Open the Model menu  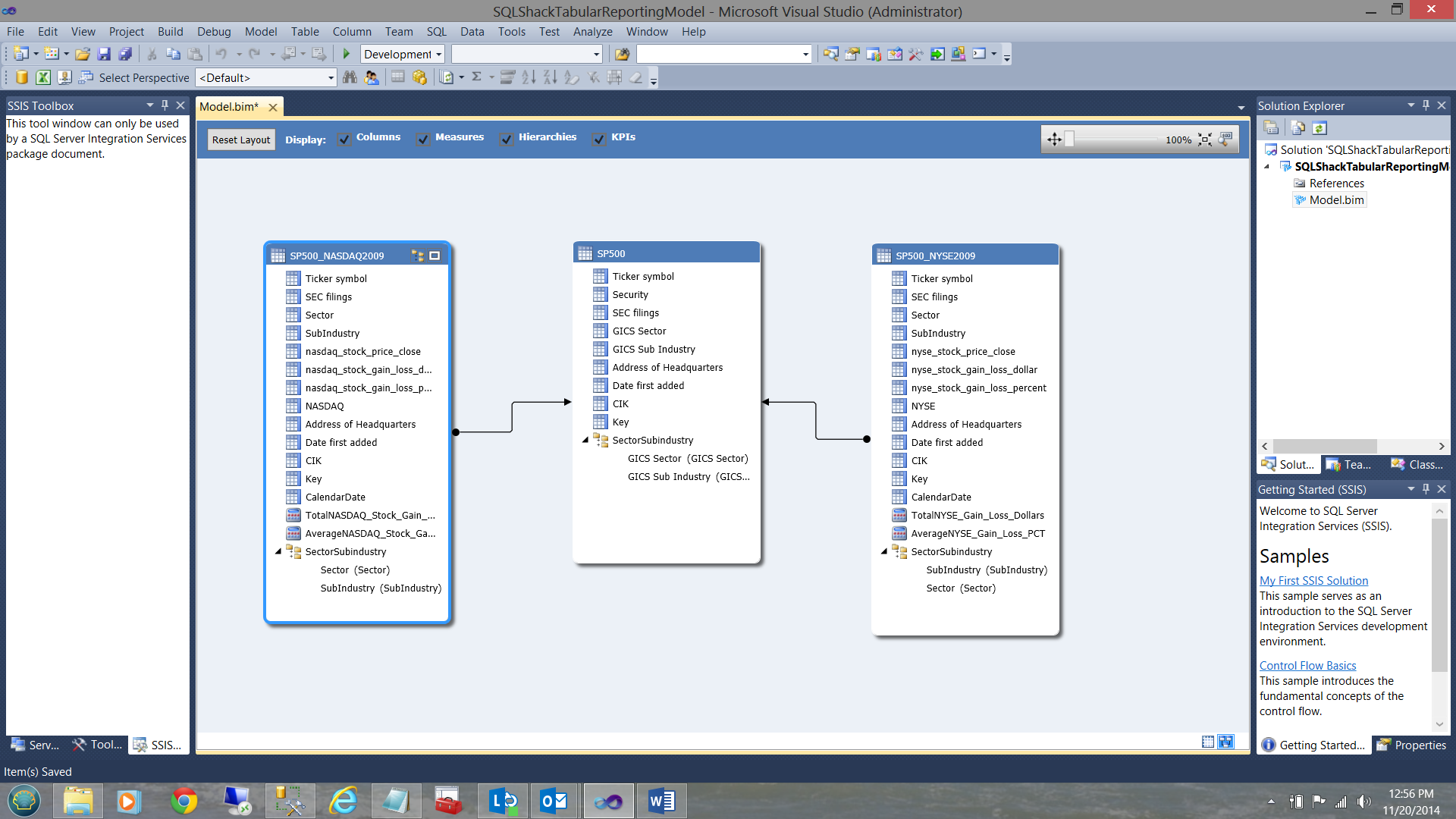[260, 31]
